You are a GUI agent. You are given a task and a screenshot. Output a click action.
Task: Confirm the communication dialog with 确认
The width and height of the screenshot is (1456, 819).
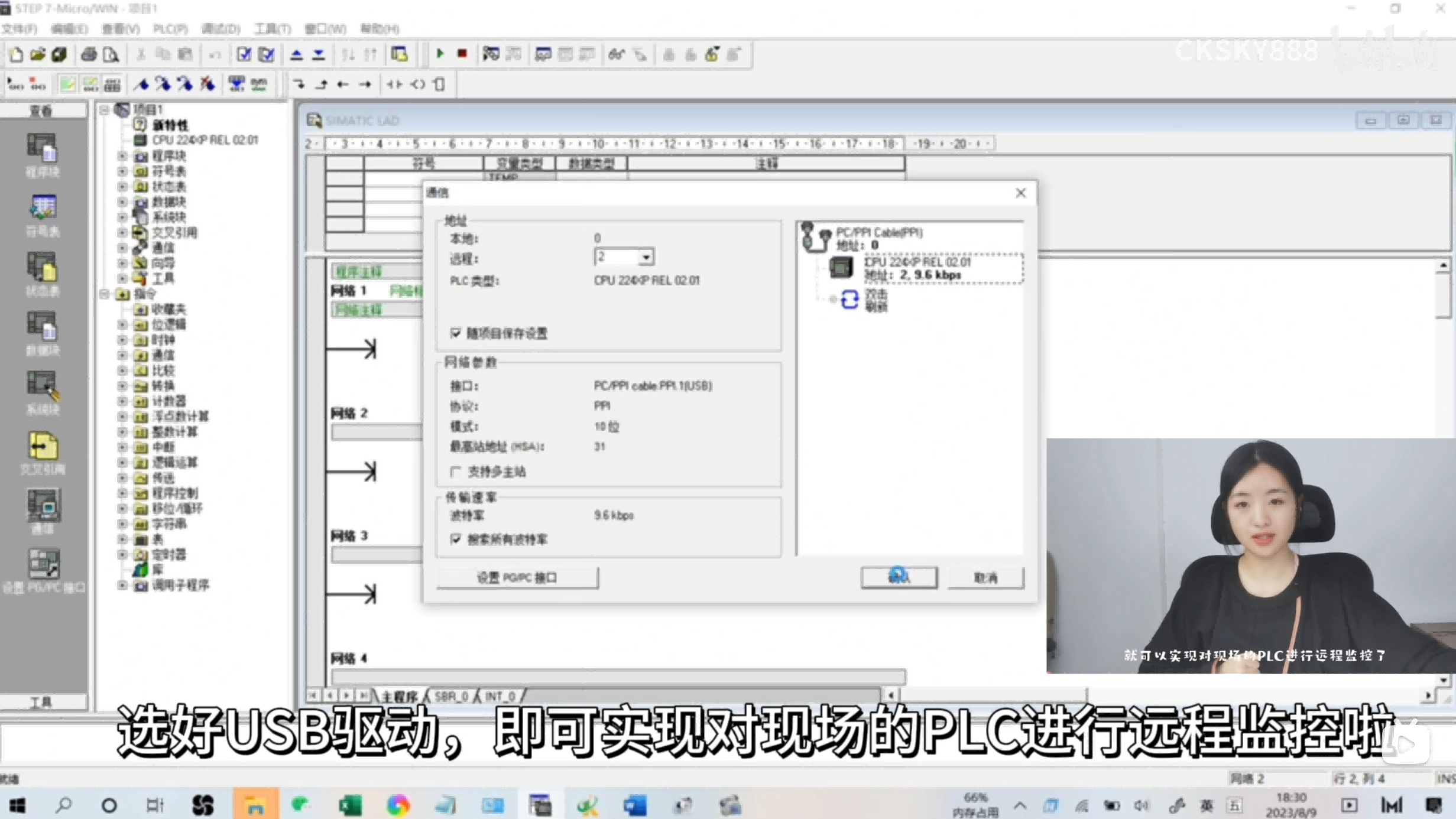tap(899, 577)
